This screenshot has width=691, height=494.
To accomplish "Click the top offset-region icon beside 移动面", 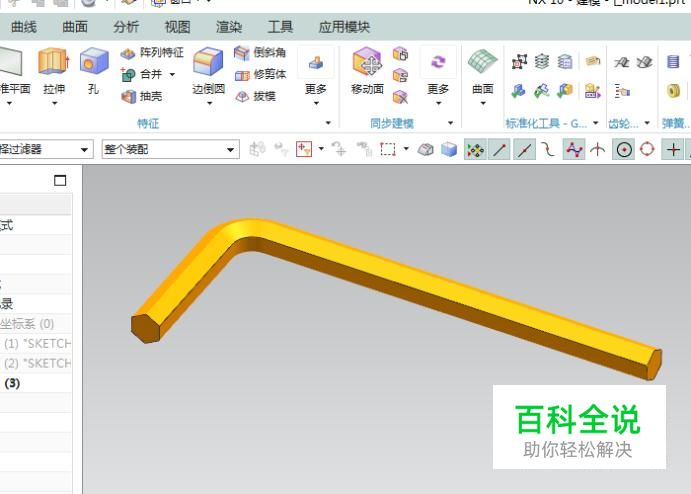I will [x=400, y=54].
